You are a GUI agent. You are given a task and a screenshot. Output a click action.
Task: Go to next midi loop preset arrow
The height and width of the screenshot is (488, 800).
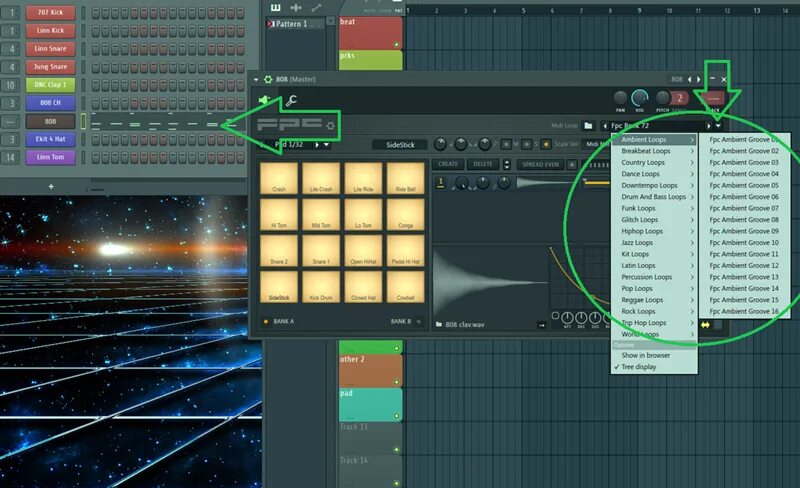[708, 126]
